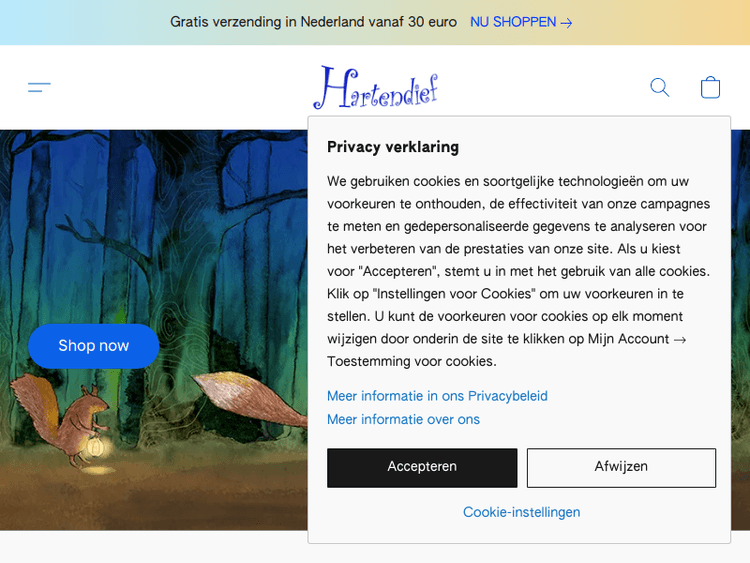This screenshot has height=563, width=750.
Task: Open the Cookie-instellingen link
Action: [521, 512]
